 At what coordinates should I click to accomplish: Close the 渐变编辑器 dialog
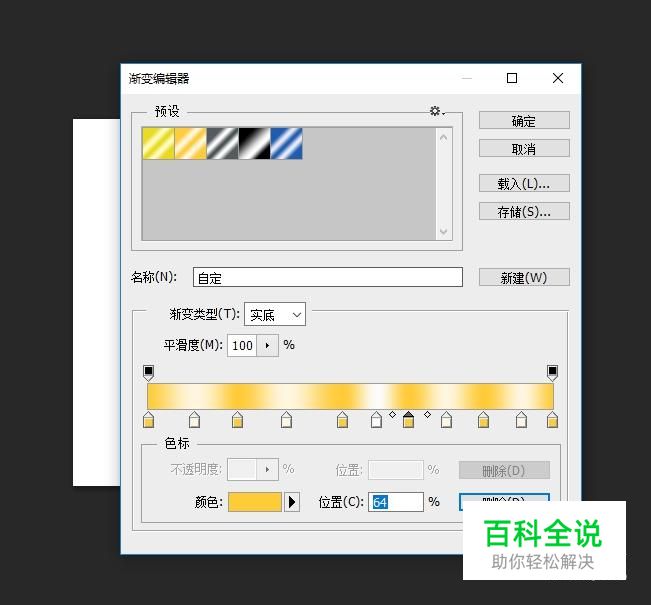tap(558, 78)
